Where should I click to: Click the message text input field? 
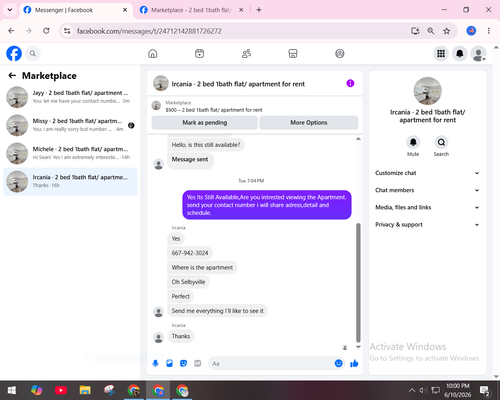click(272, 363)
